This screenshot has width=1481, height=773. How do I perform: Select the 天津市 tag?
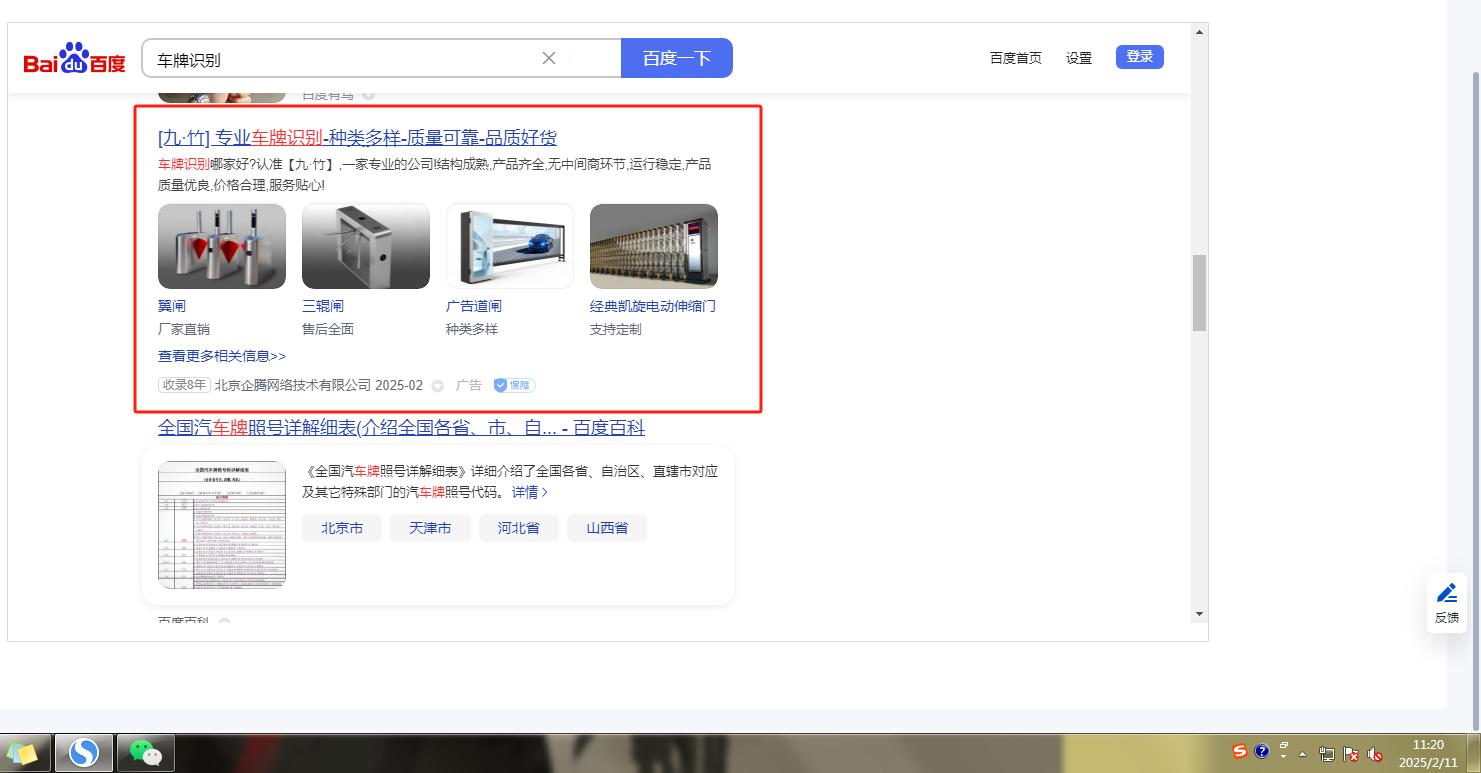[x=430, y=528]
